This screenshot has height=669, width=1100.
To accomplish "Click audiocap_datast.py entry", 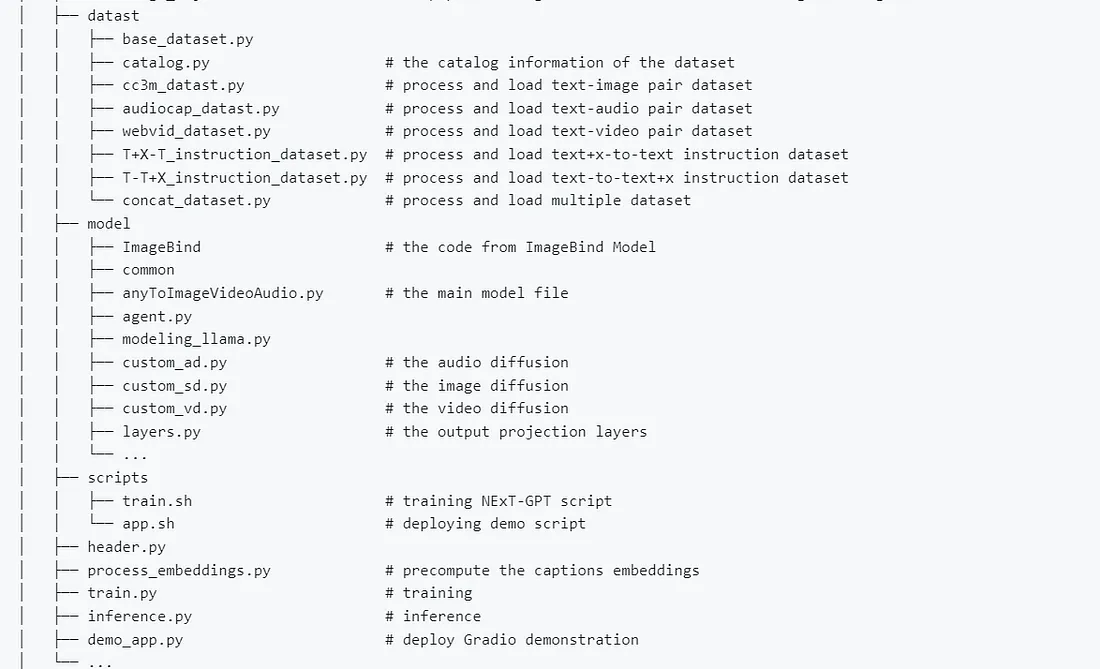I will (201, 109).
